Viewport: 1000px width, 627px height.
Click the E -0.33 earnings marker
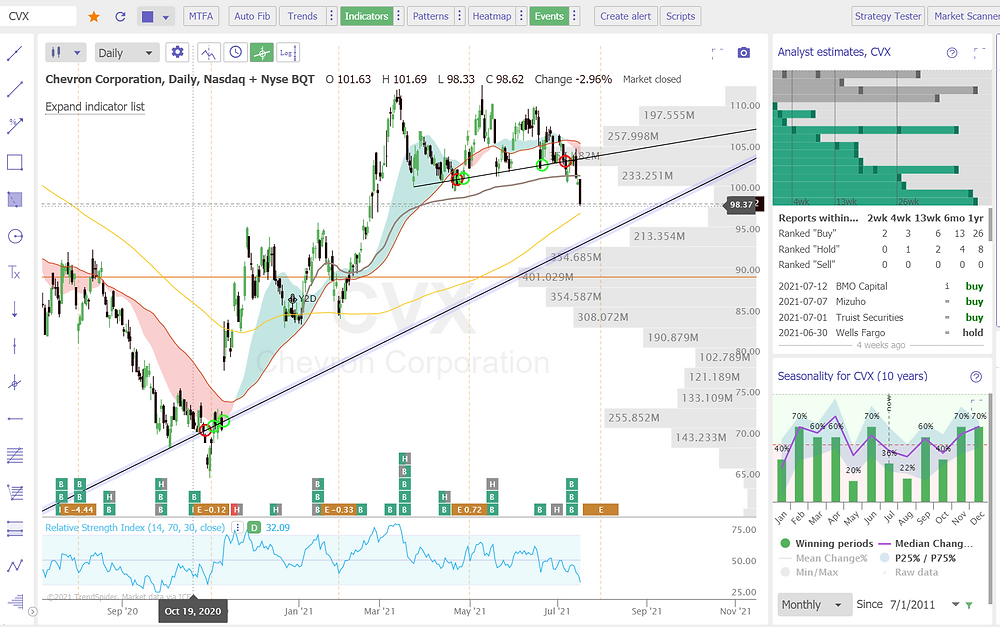point(338,510)
